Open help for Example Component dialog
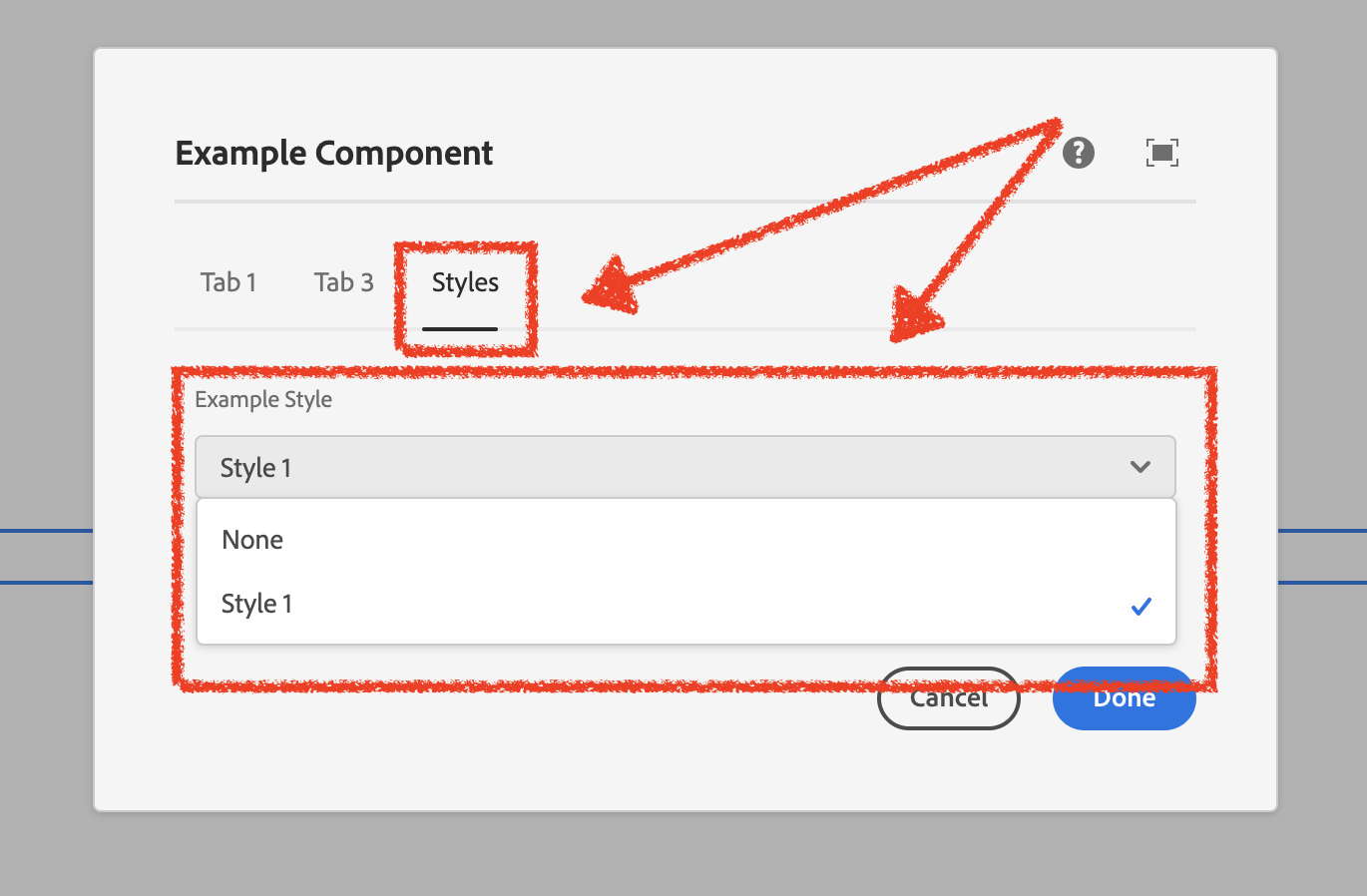Screen dimensions: 1367x896 pos(1079,153)
